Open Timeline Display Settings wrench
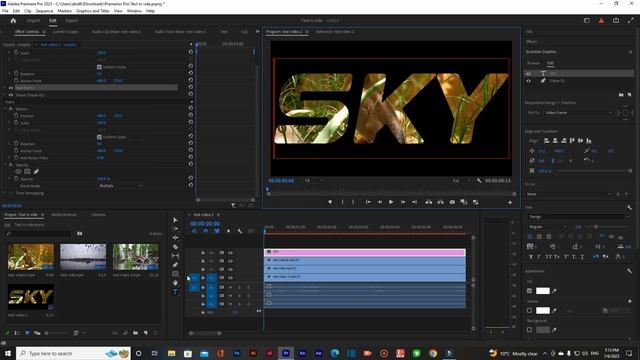 click(240, 231)
